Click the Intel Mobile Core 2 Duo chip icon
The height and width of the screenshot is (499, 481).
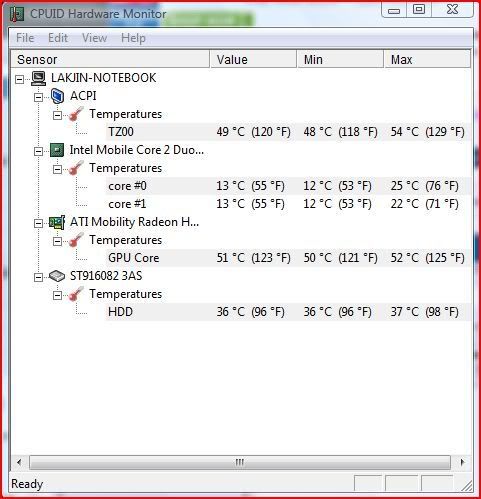pyautogui.click(x=57, y=150)
